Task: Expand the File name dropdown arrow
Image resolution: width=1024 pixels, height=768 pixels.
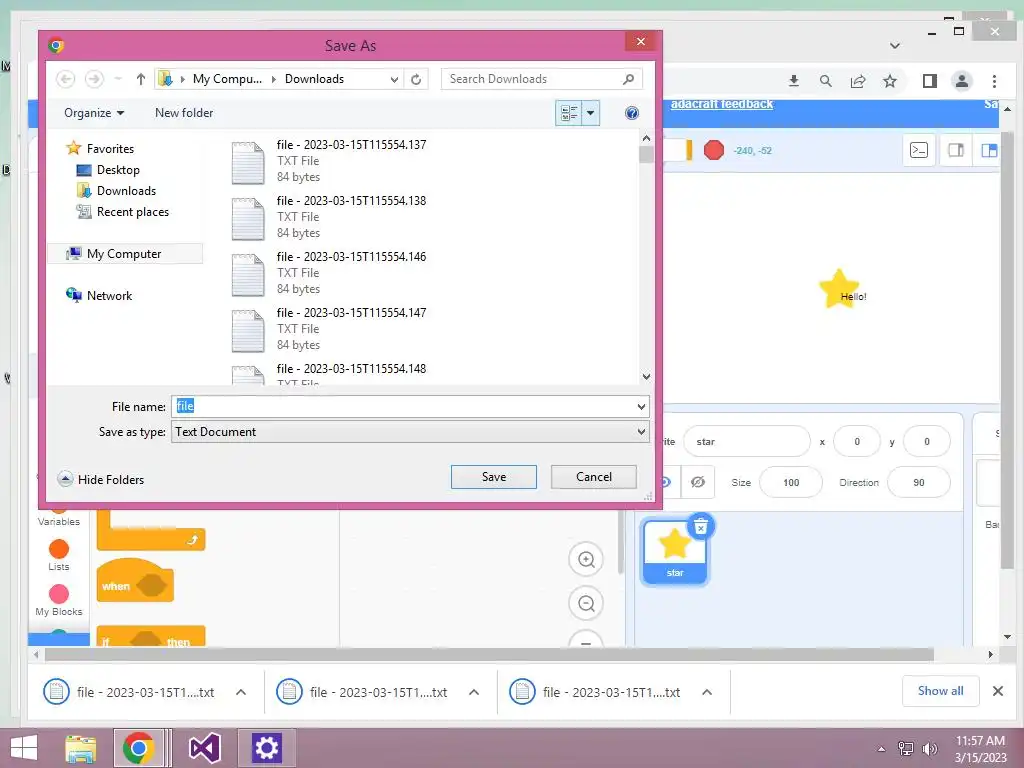Action: 641,407
